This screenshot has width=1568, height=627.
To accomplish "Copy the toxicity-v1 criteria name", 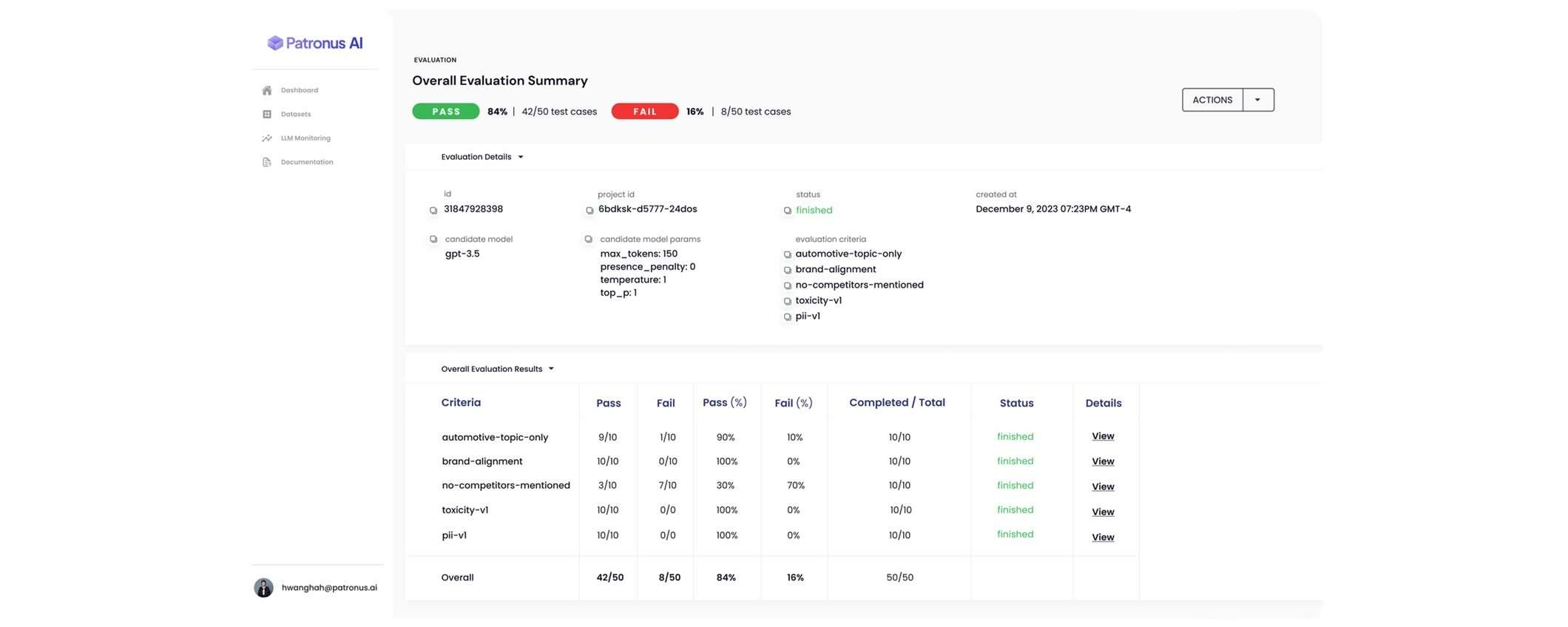I will pos(788,301).
